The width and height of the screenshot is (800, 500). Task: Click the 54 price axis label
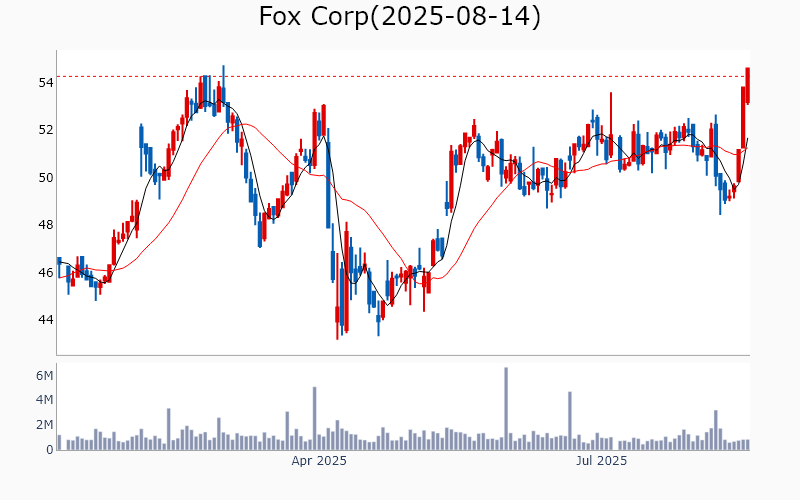46,82
